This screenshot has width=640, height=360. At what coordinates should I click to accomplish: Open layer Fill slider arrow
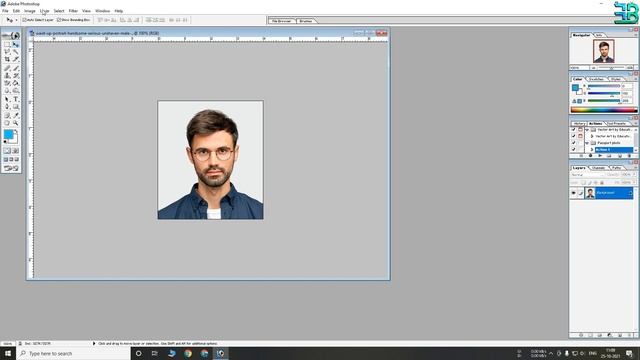[634, 182]
